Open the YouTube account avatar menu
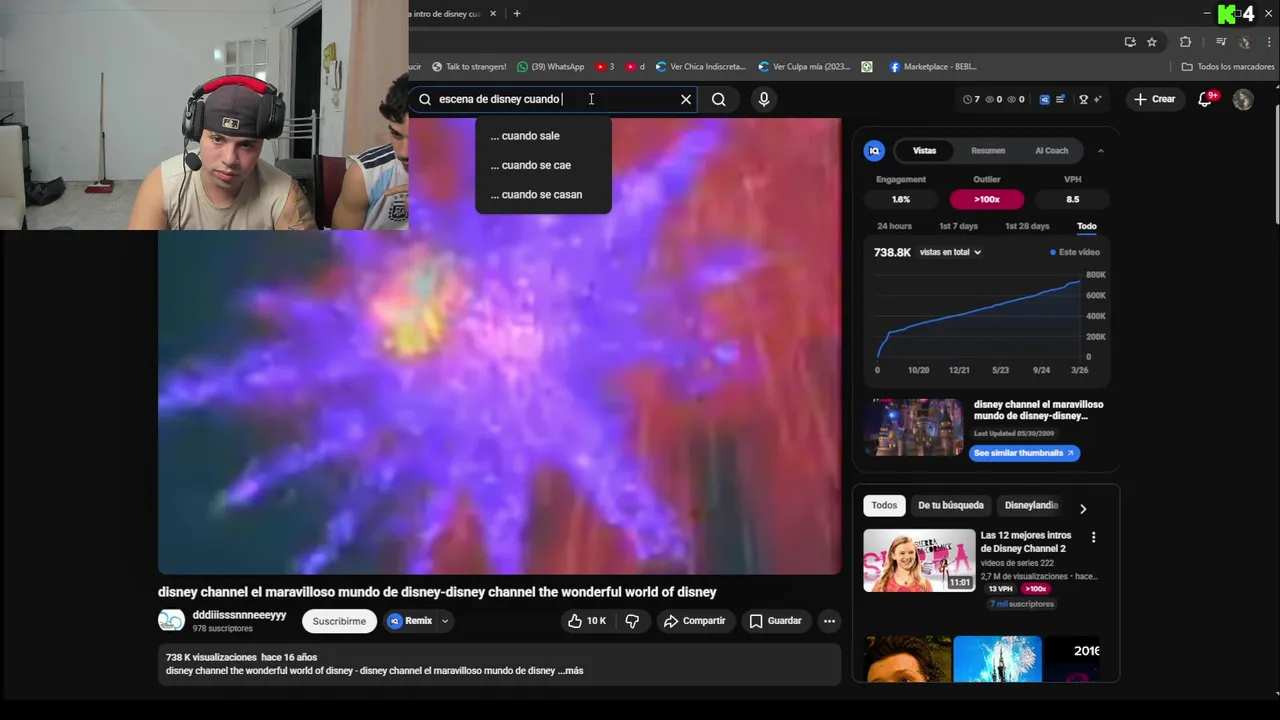The image size is (1280, 720). [x=1243, y=99]
